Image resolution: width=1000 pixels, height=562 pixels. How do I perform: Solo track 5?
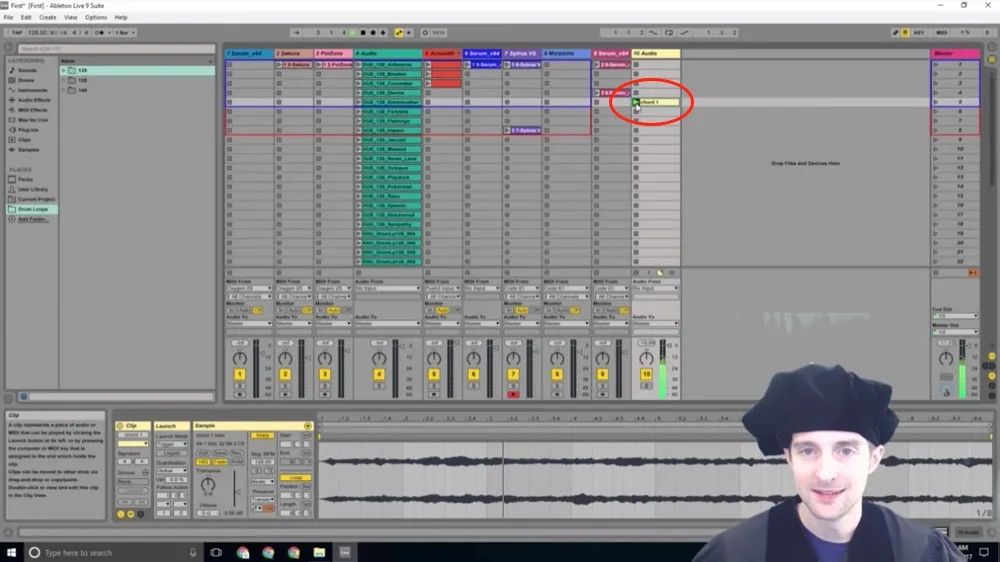tap(434, 386)
